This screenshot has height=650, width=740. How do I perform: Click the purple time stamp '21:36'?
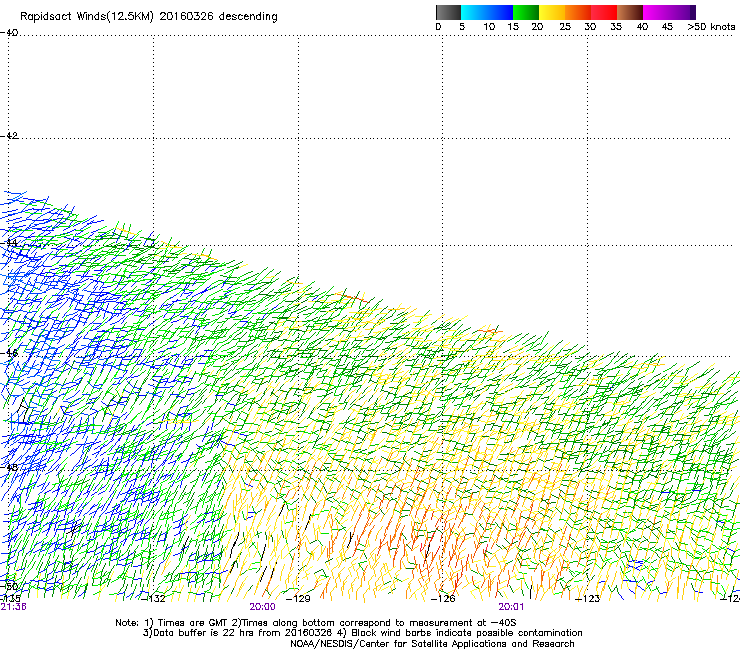coord(13,607)
